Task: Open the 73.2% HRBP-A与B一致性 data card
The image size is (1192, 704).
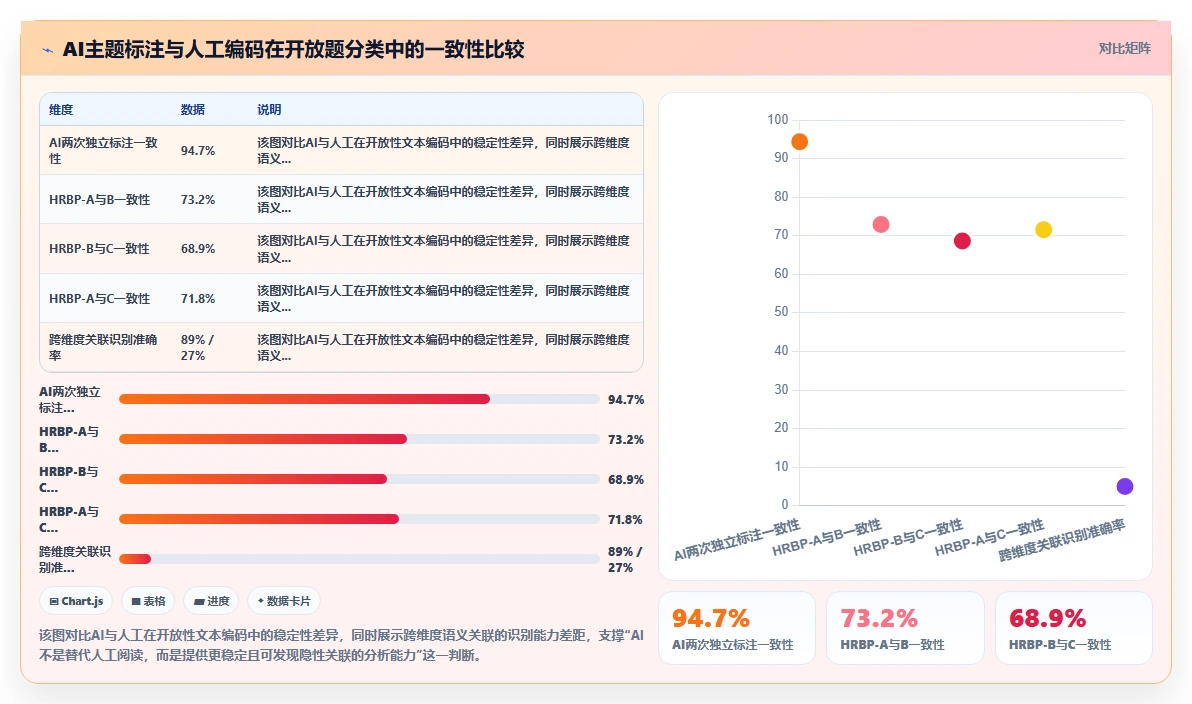Action: pyautogui.click(x=905, y=628)
